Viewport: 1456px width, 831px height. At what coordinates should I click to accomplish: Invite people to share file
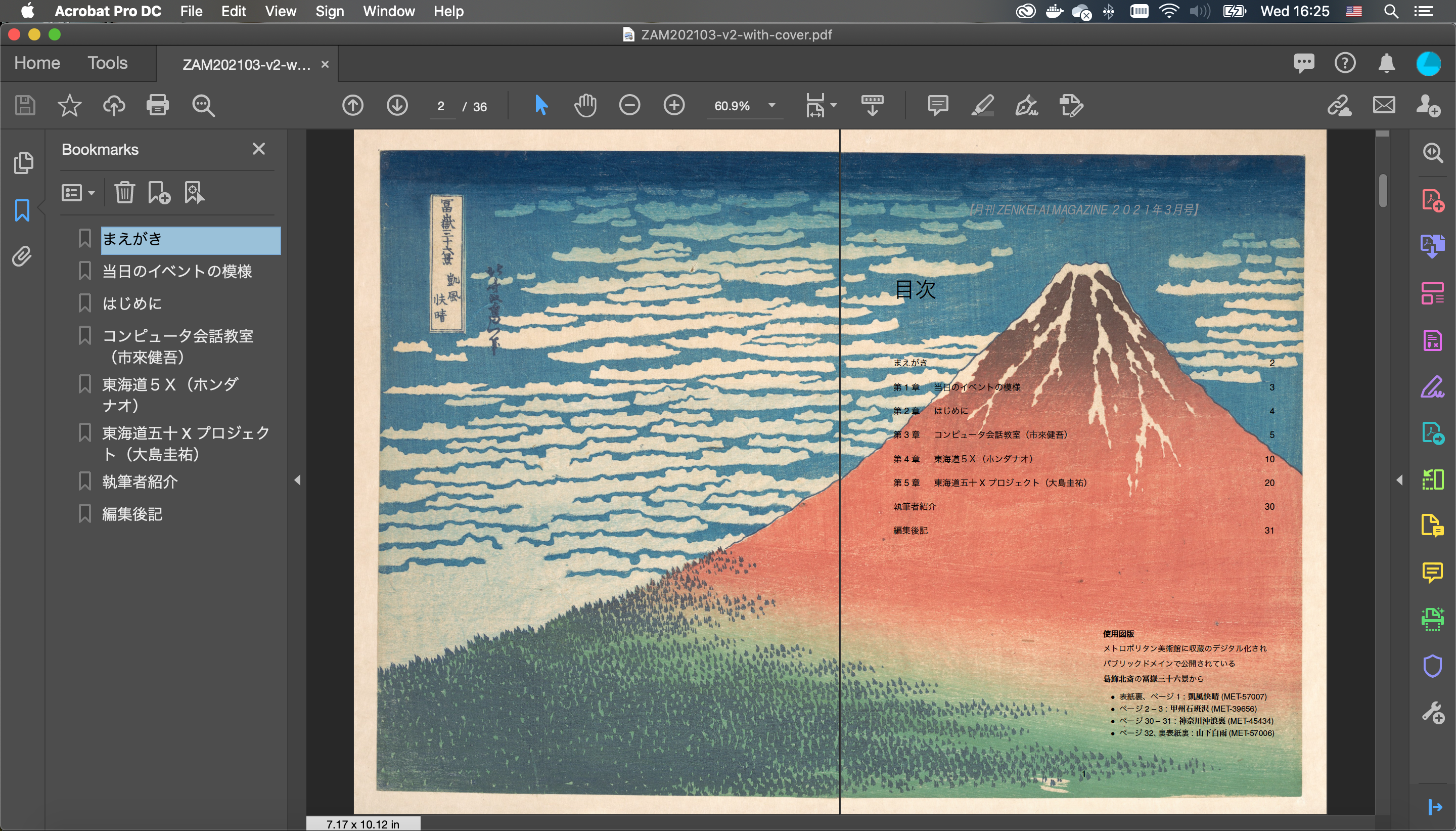1429,106
